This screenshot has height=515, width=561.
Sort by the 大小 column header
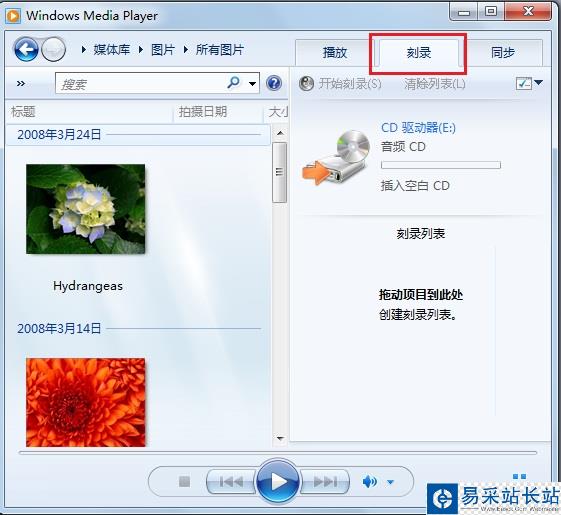277,112
